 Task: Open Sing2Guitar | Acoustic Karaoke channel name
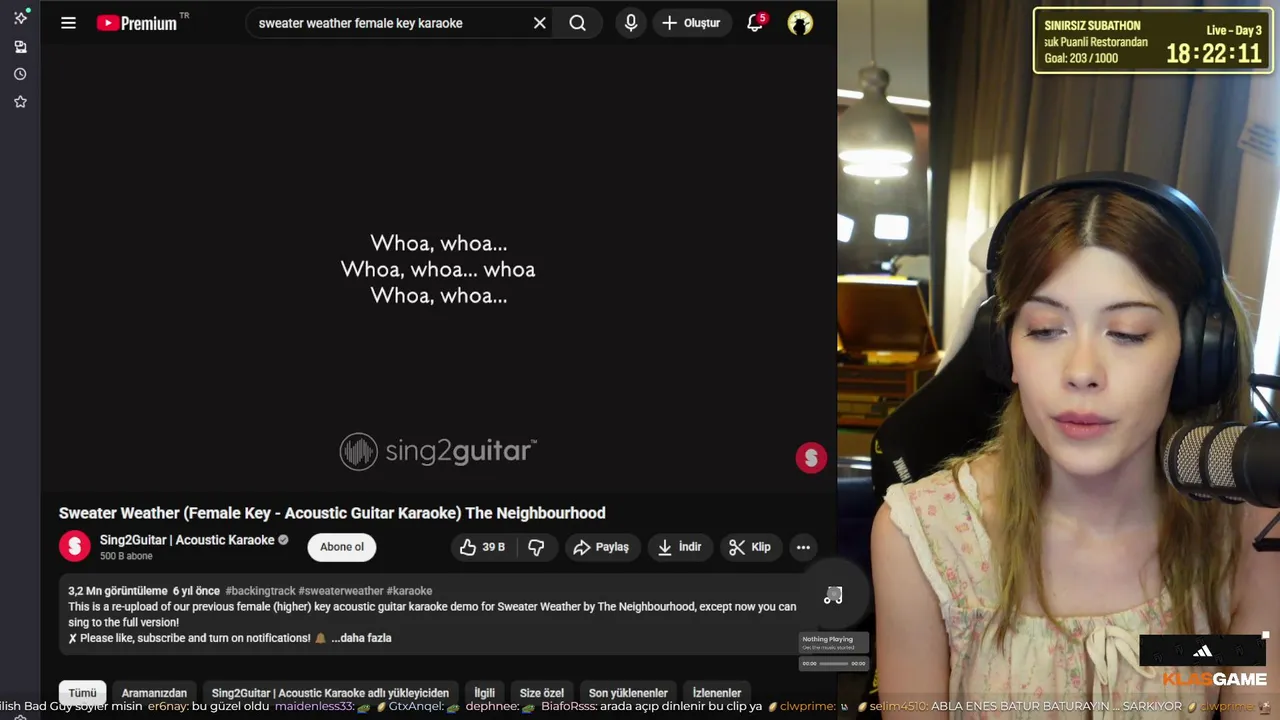pos(187,540)
